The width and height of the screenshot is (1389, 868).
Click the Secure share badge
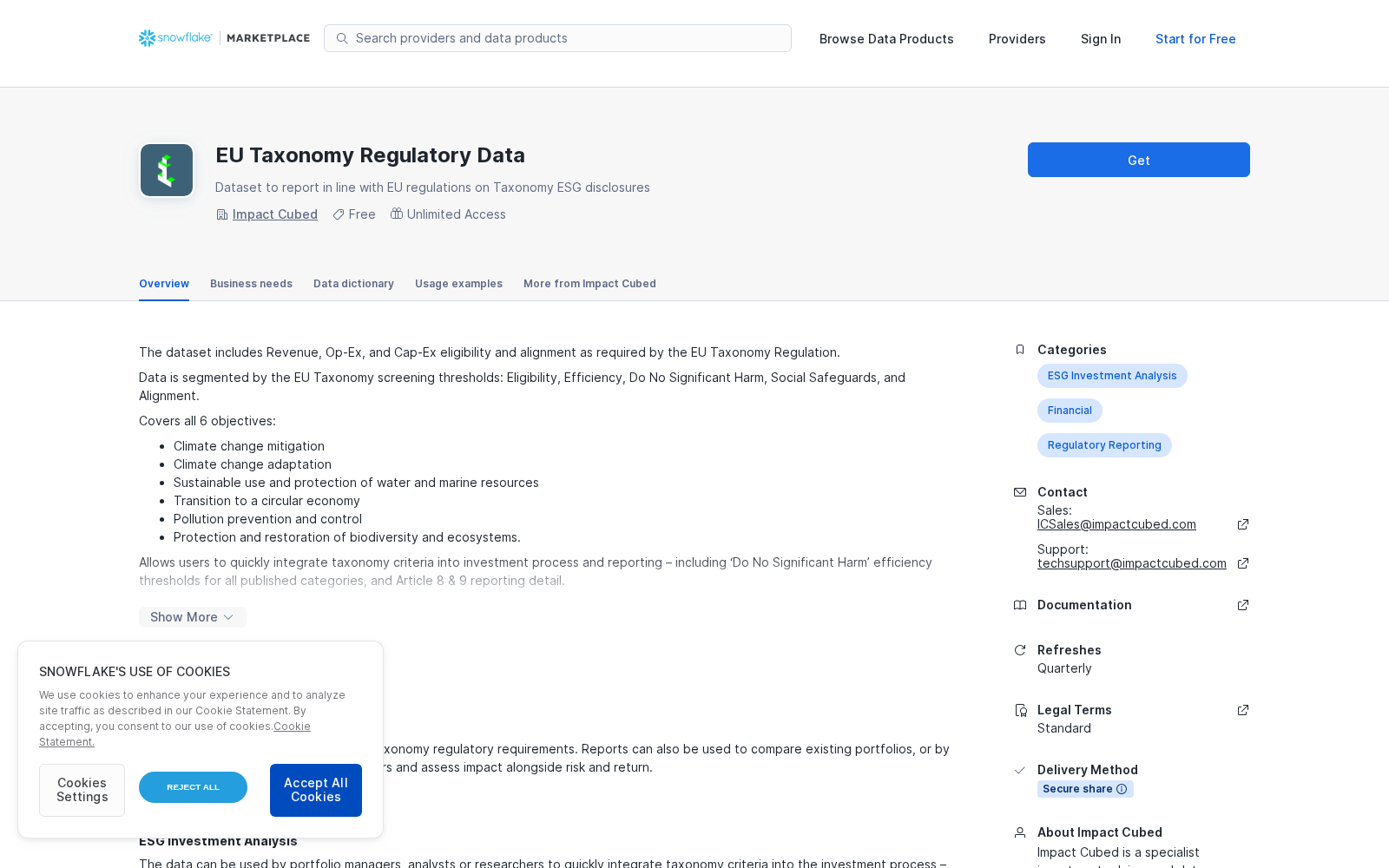click(1085, 789)
